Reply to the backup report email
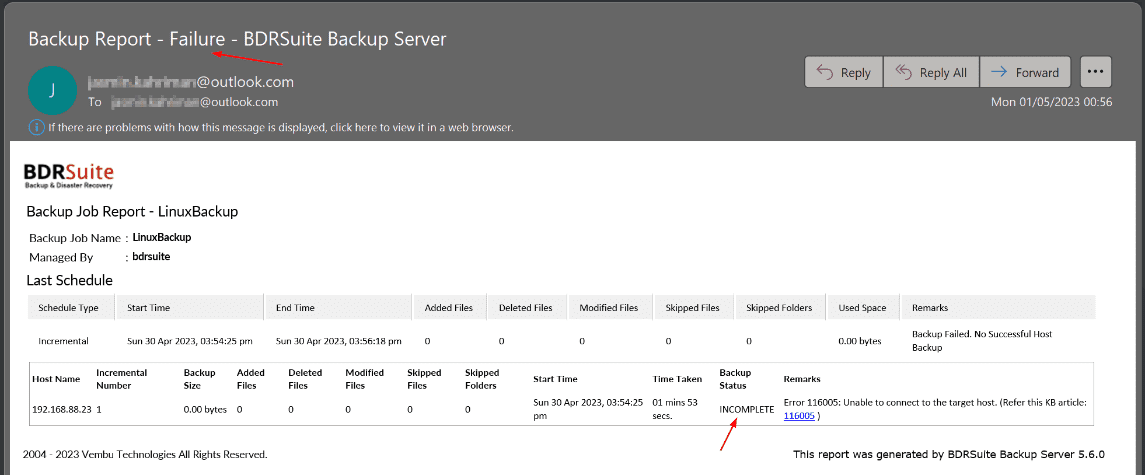This screenshot has height=475, width=1145. (x=843, y=72)
